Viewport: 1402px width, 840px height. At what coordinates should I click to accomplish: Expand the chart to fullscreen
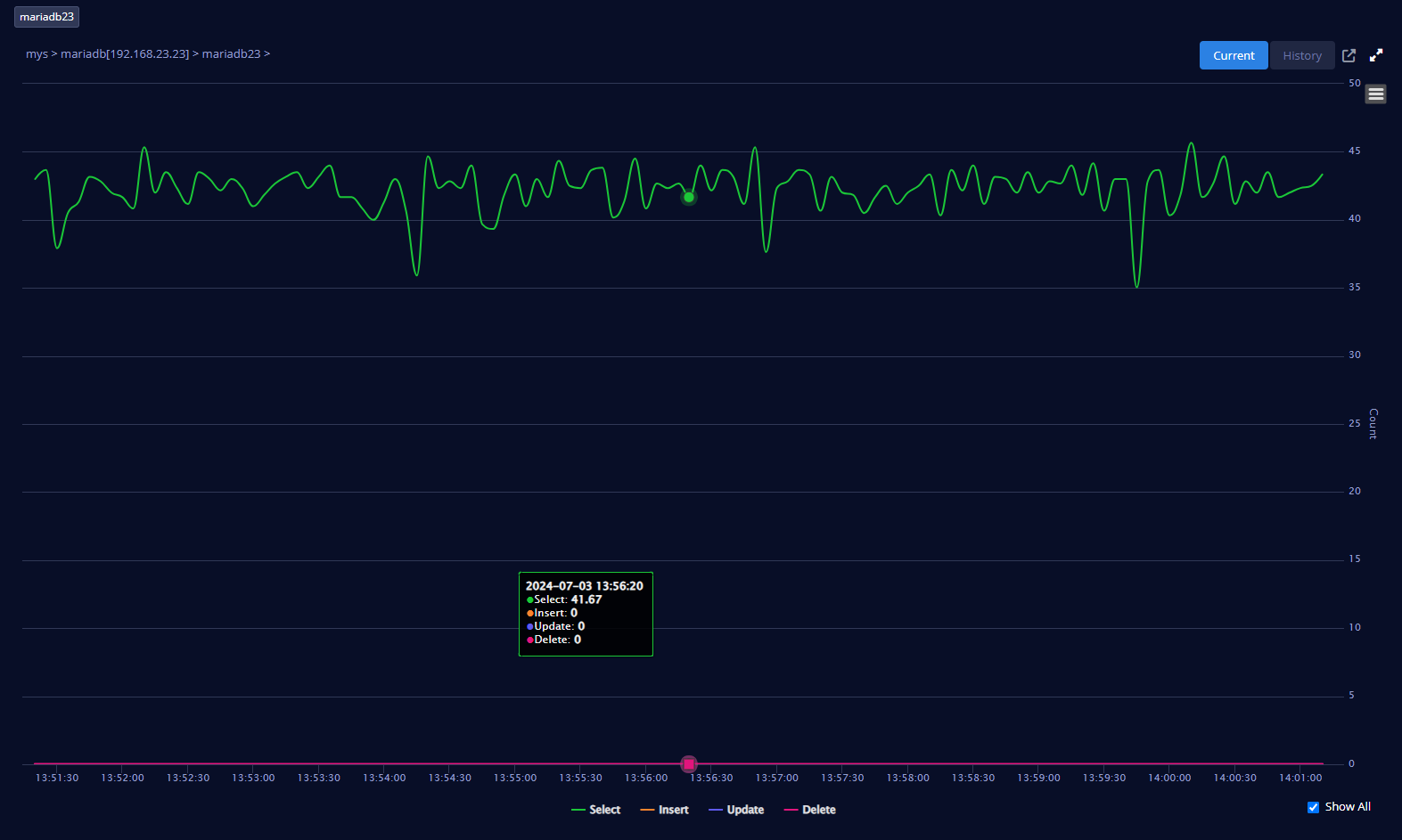(1376, 55)
